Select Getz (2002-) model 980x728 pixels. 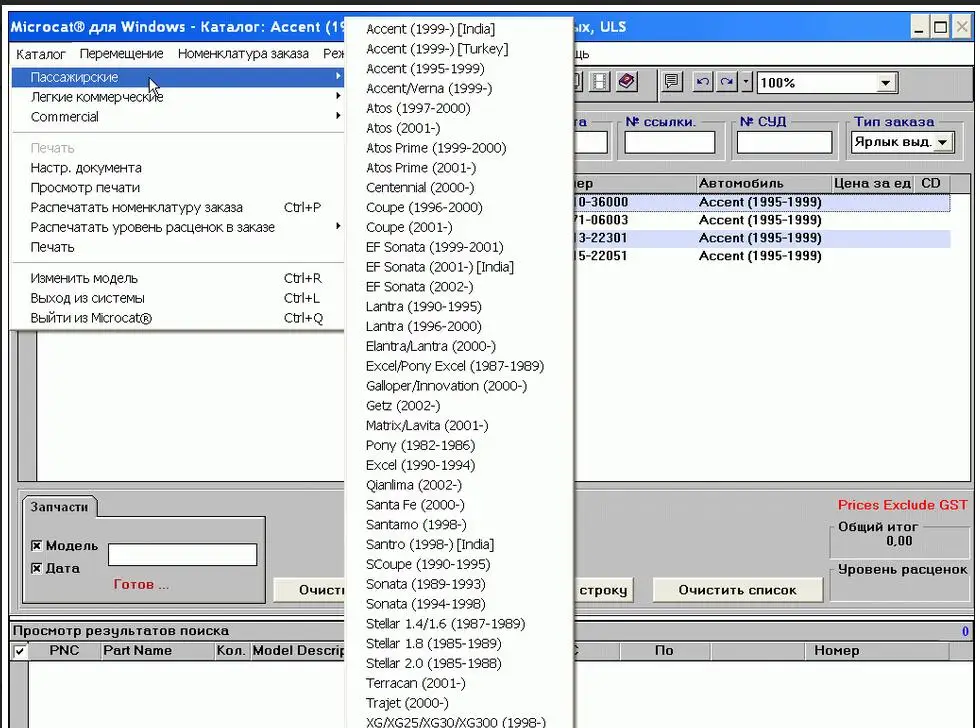pos(459,406)
